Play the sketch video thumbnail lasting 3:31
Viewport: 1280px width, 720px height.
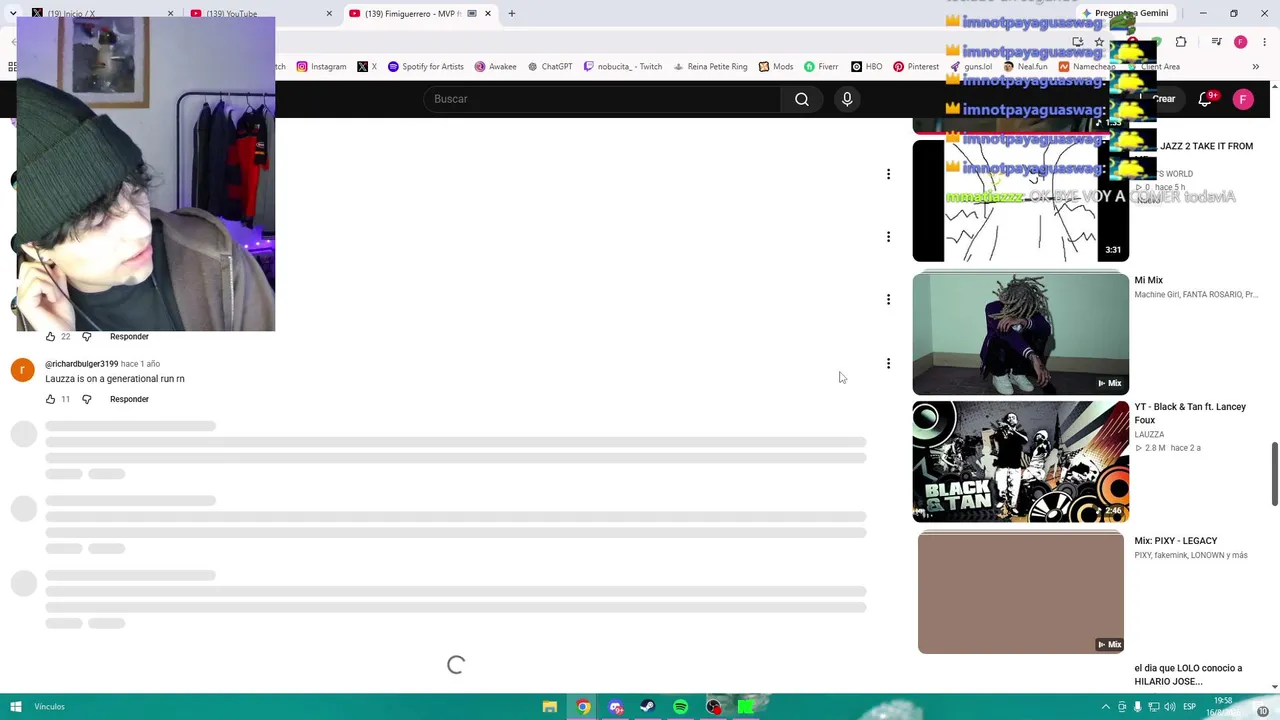(x=1021, y=201)
